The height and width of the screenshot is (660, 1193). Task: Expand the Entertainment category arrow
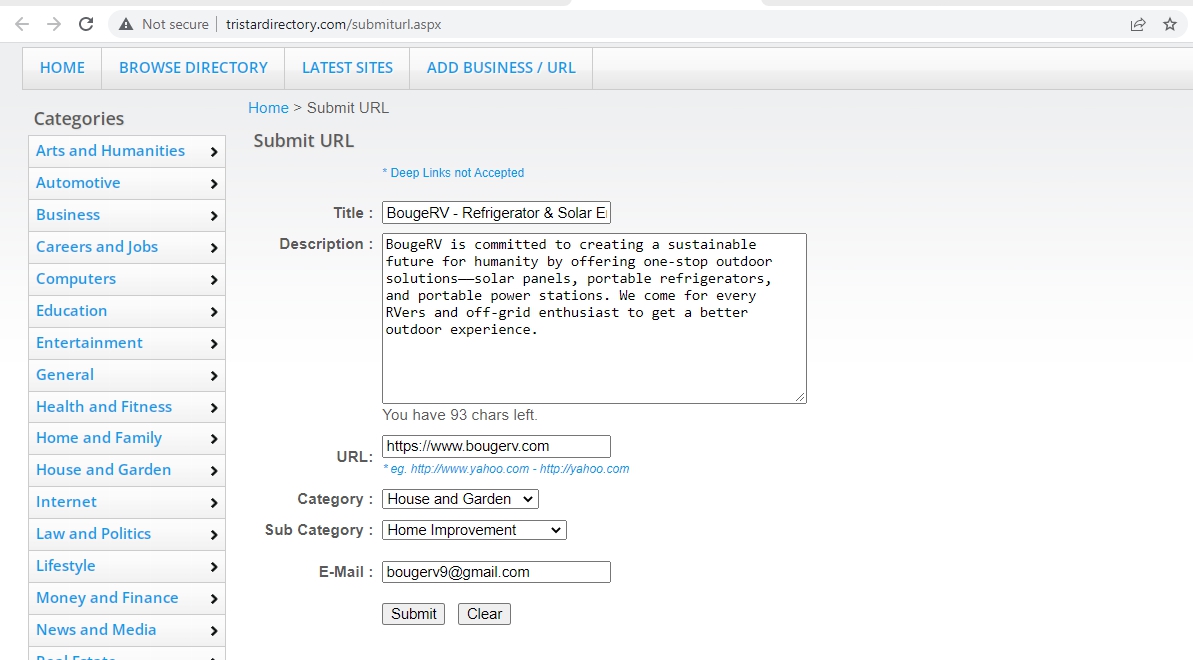[214, 344]
